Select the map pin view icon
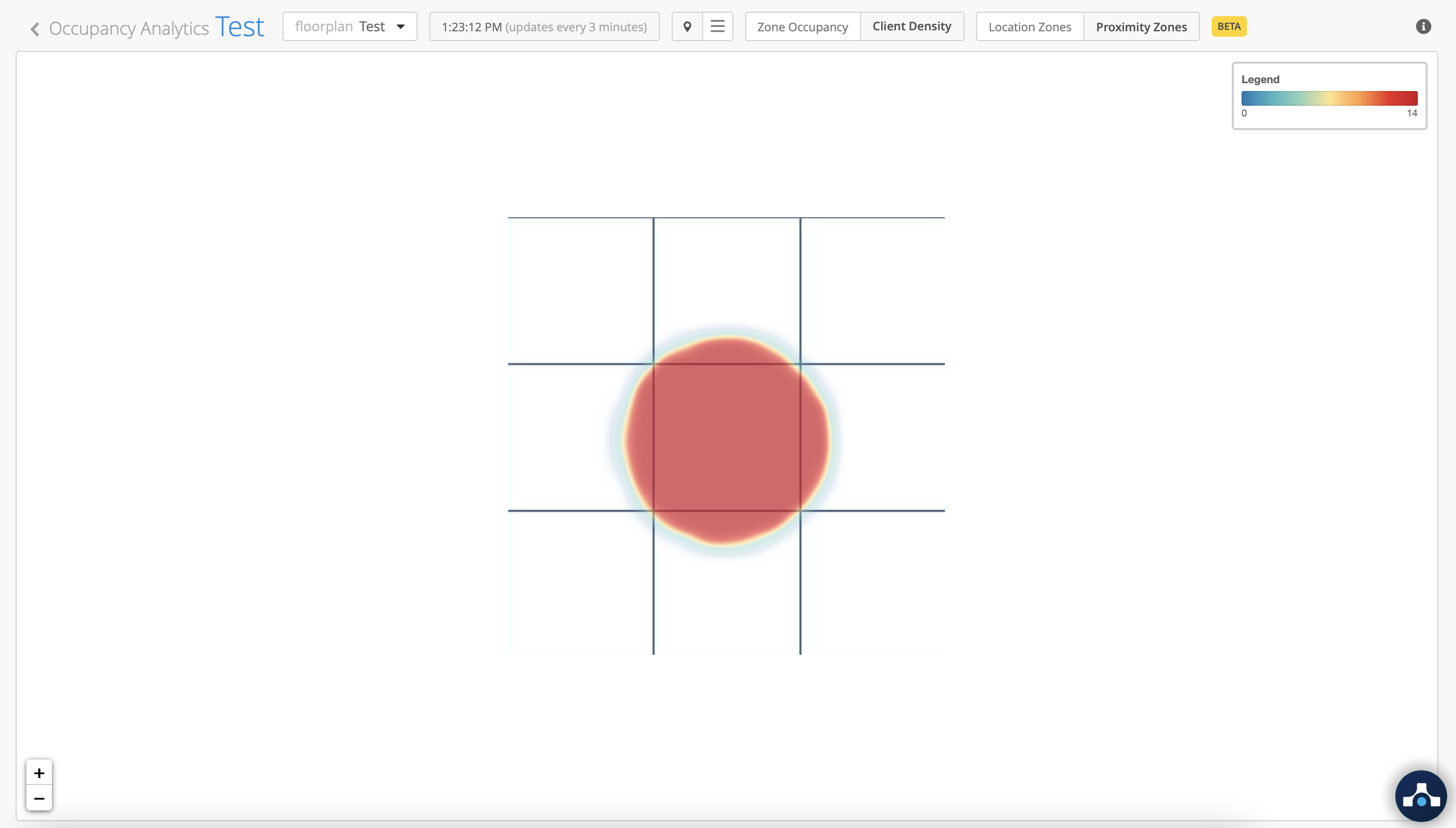 (687, 27)
